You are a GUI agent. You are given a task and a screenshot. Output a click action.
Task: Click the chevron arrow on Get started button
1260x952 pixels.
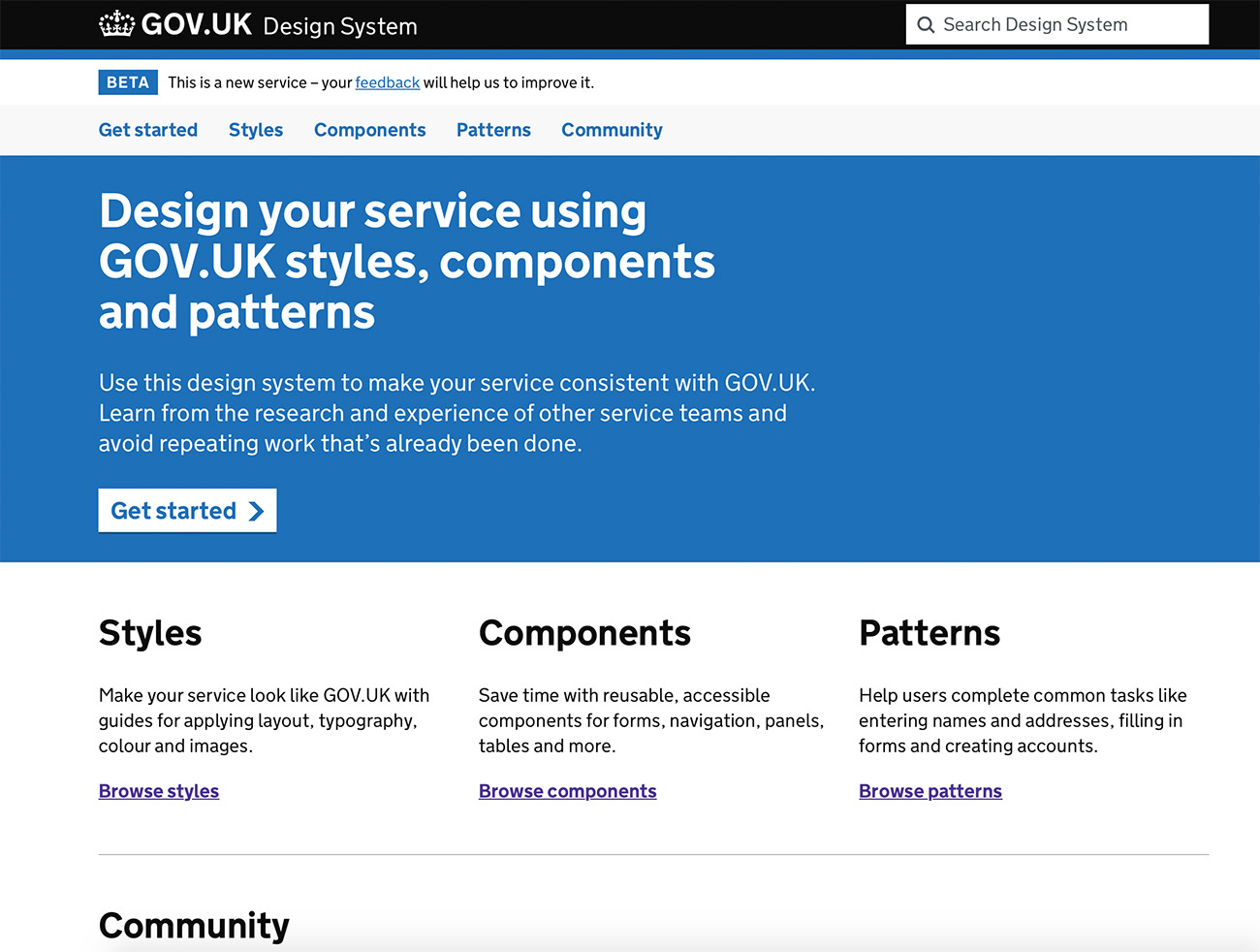[x=255, y=510]
